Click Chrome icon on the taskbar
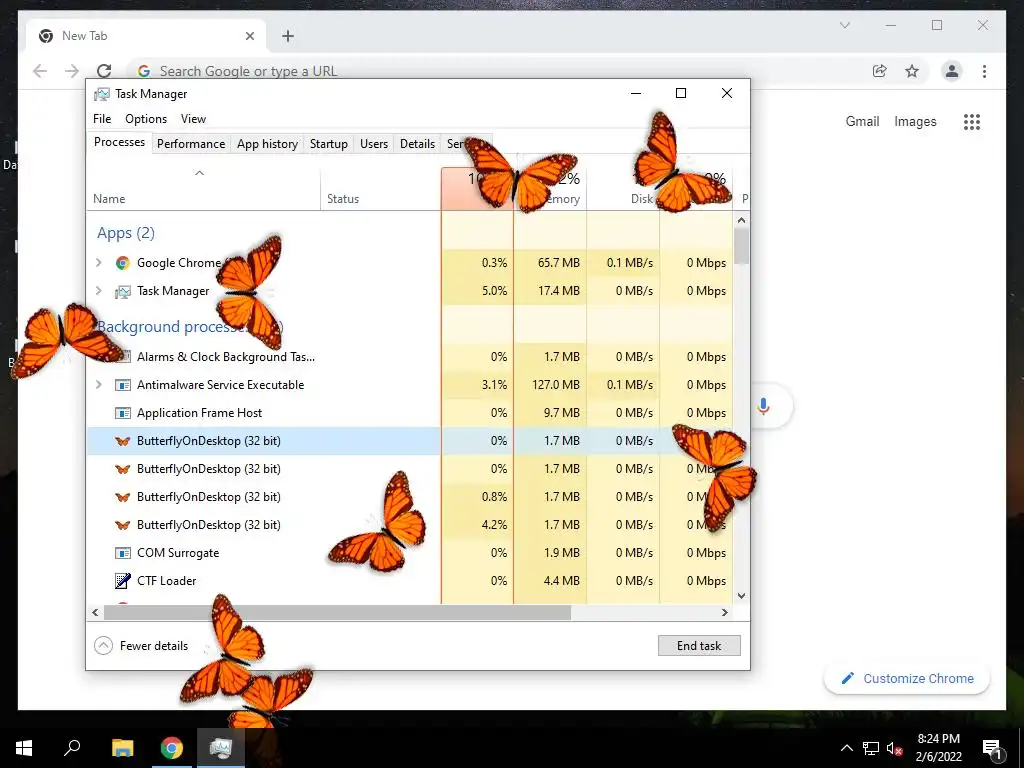Screen dimensions: 1024x768 pos(172,748)
